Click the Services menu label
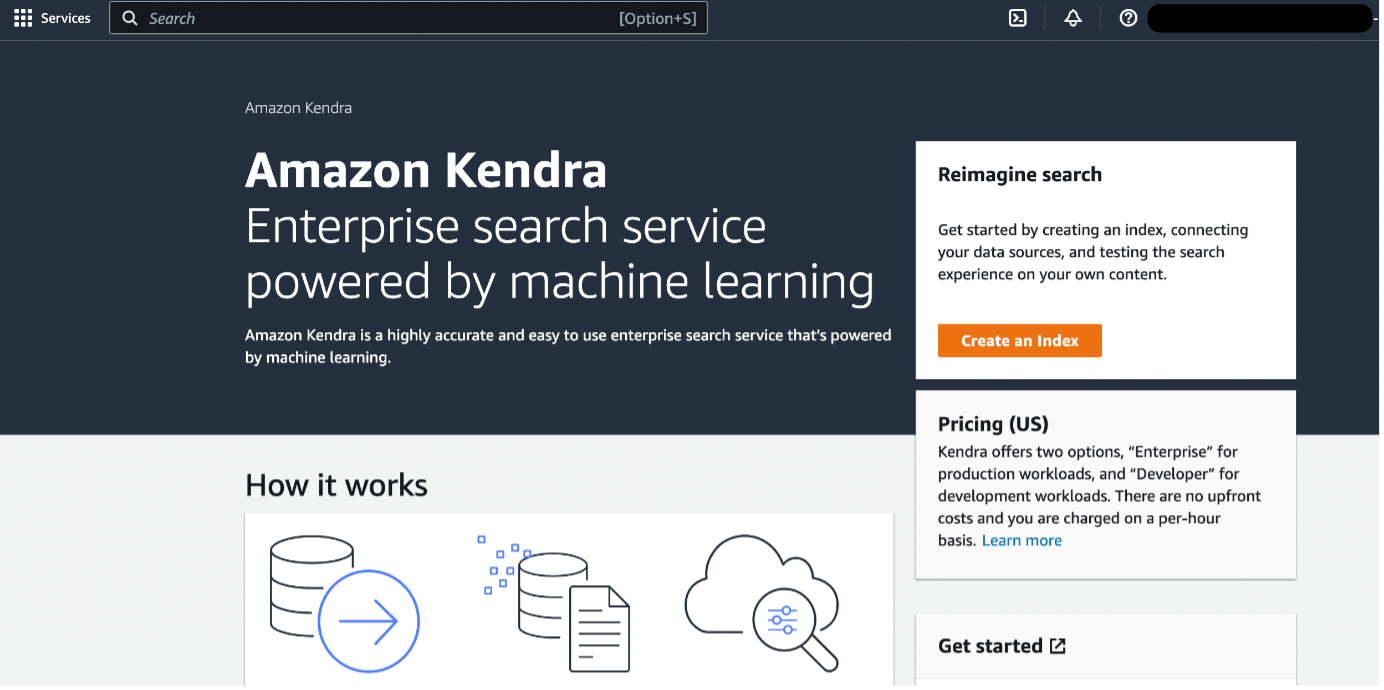 66,18
